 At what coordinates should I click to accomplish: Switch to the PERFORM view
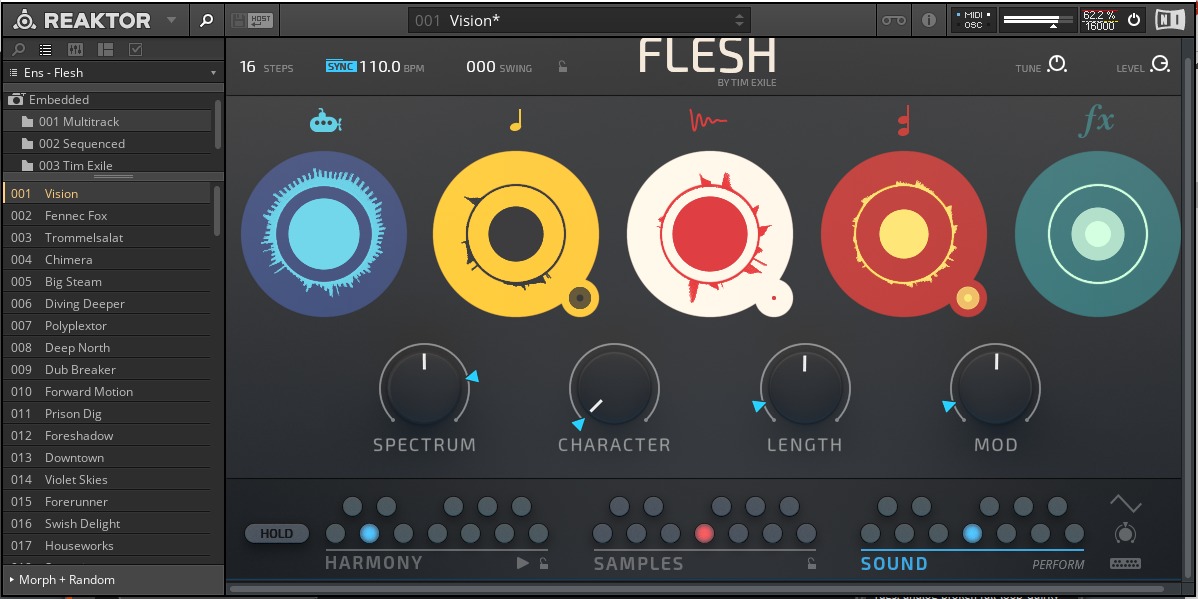[1058, 565]
